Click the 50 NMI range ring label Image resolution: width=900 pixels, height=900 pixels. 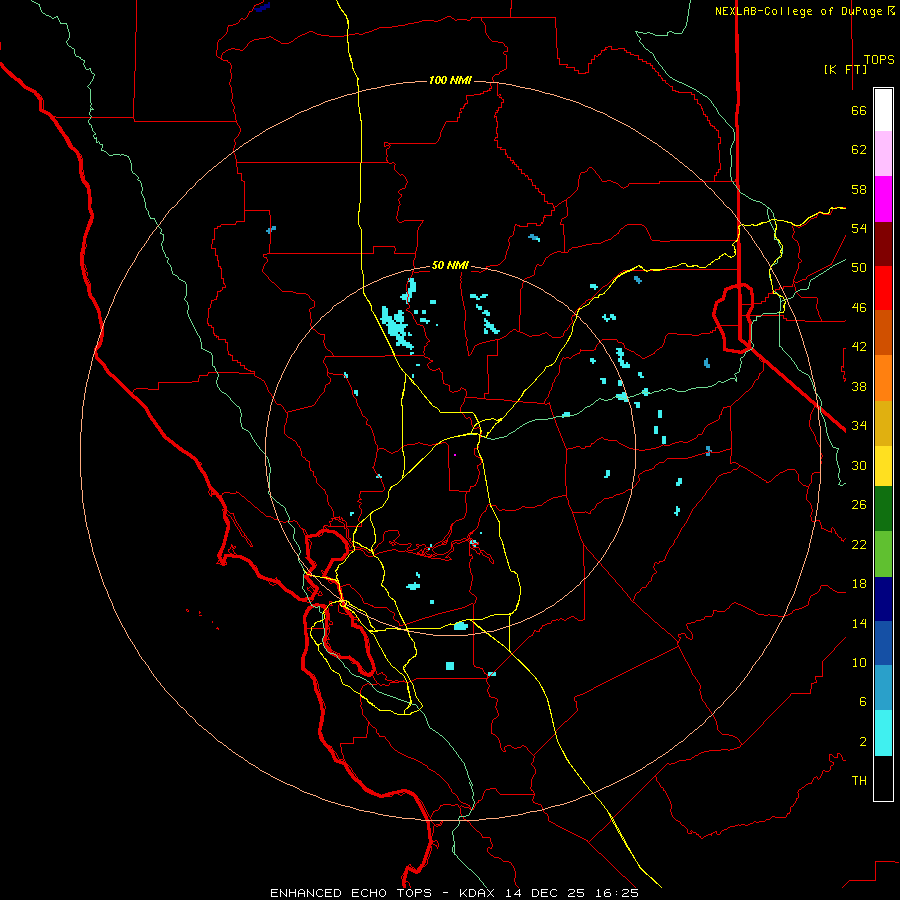coord(450,265)
